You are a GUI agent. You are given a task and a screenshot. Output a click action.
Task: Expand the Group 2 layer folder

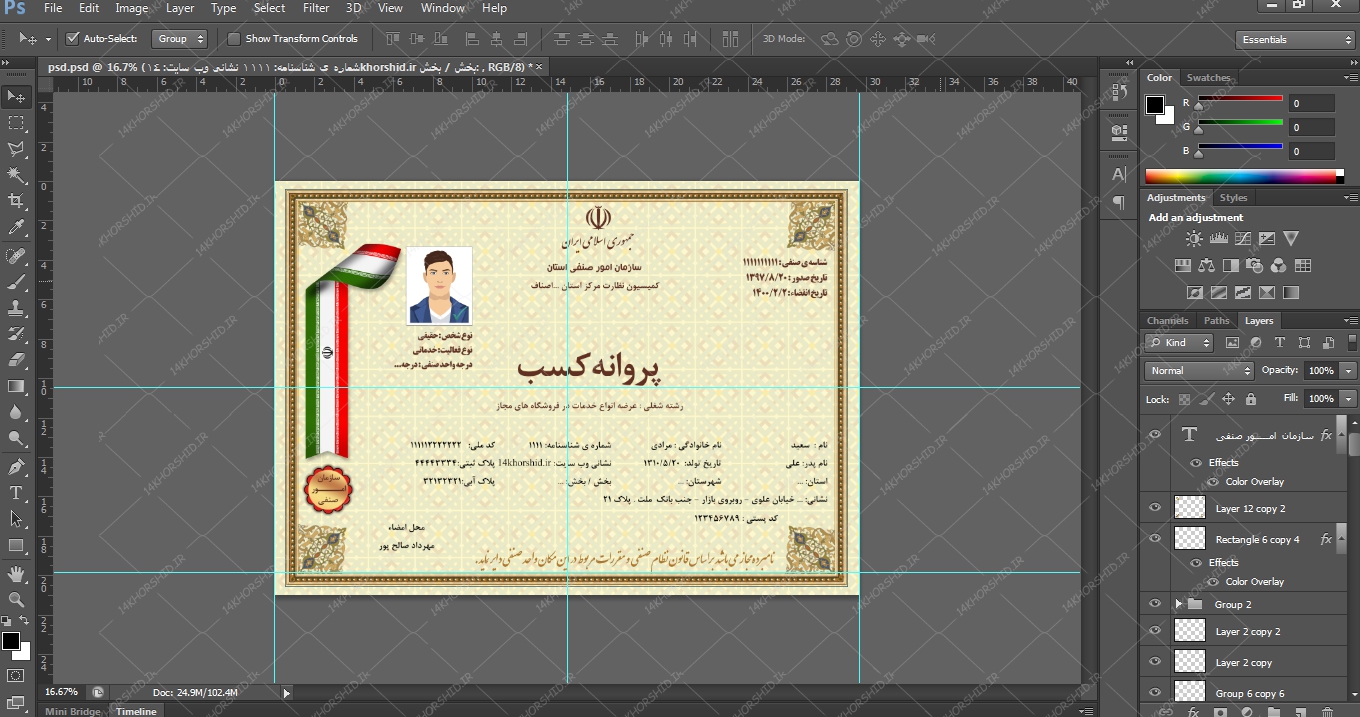pyautogui.click(x=1178, y=604)
